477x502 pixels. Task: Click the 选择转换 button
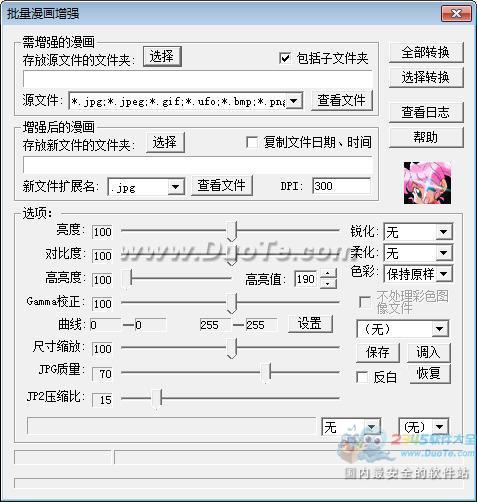[x=426, y=78]
